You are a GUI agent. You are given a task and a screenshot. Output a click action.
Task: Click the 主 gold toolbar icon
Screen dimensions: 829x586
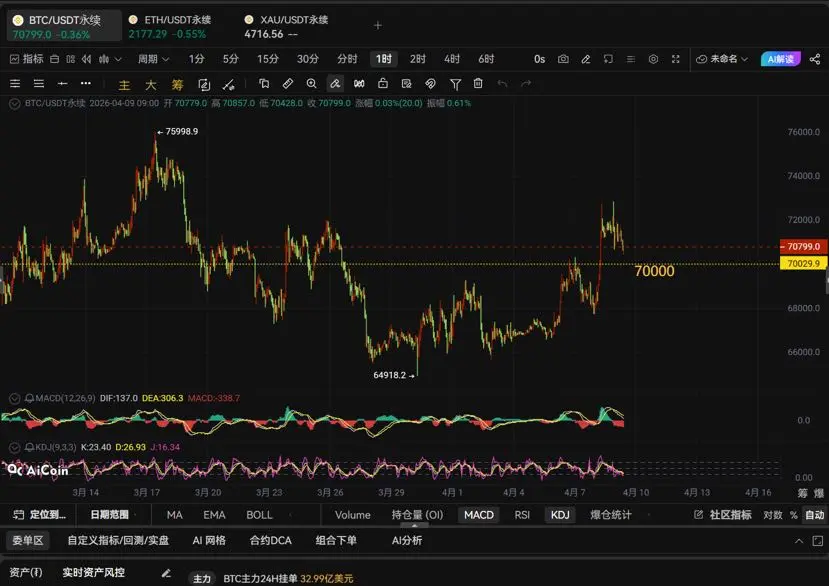pyautogui.click(x=124, y=85)
